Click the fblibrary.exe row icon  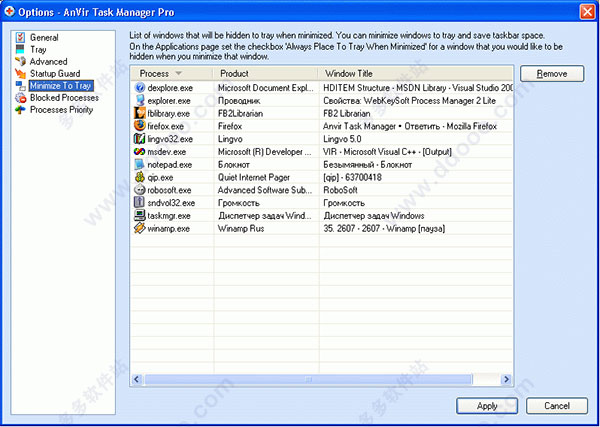pos(140,113)
